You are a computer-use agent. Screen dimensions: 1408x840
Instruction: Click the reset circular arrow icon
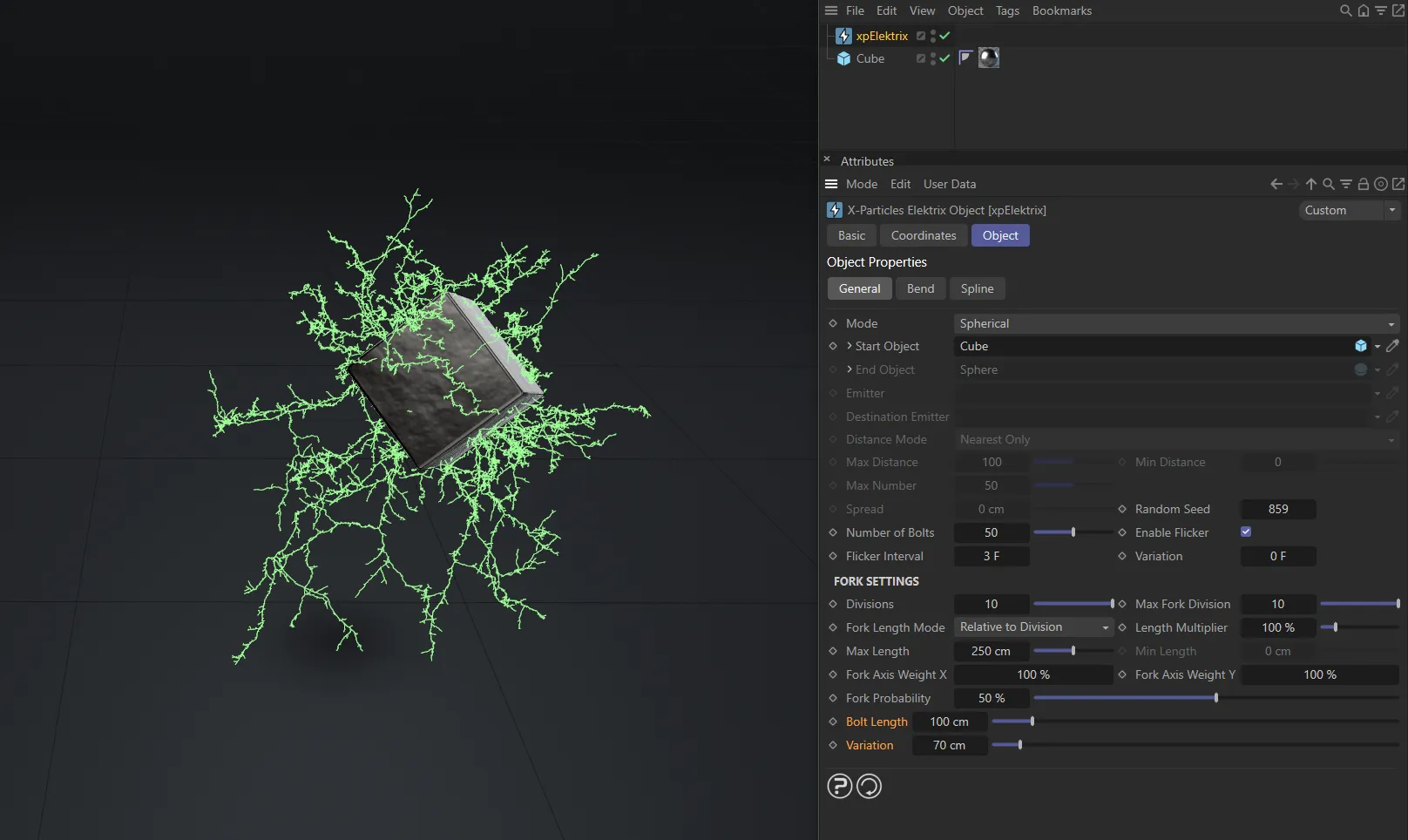pyautogui.click(x=869, y=786)
